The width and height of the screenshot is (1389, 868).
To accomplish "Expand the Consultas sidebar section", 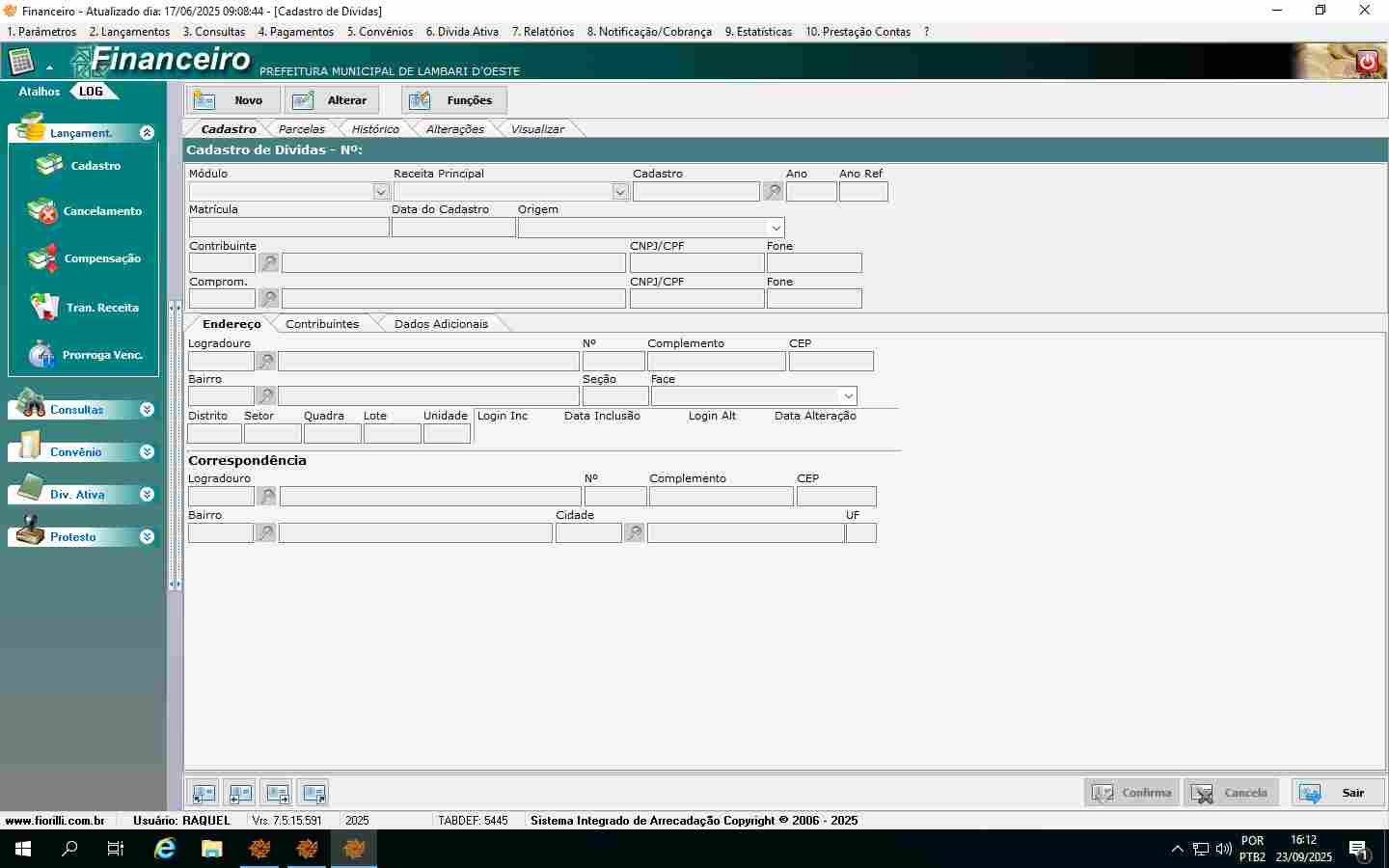I will 147,410.
